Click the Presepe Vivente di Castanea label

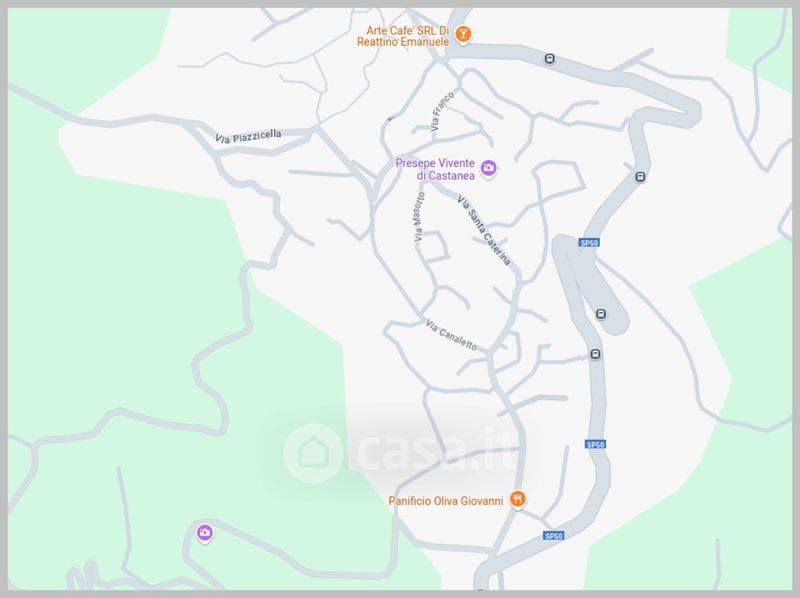click(436, 169)
